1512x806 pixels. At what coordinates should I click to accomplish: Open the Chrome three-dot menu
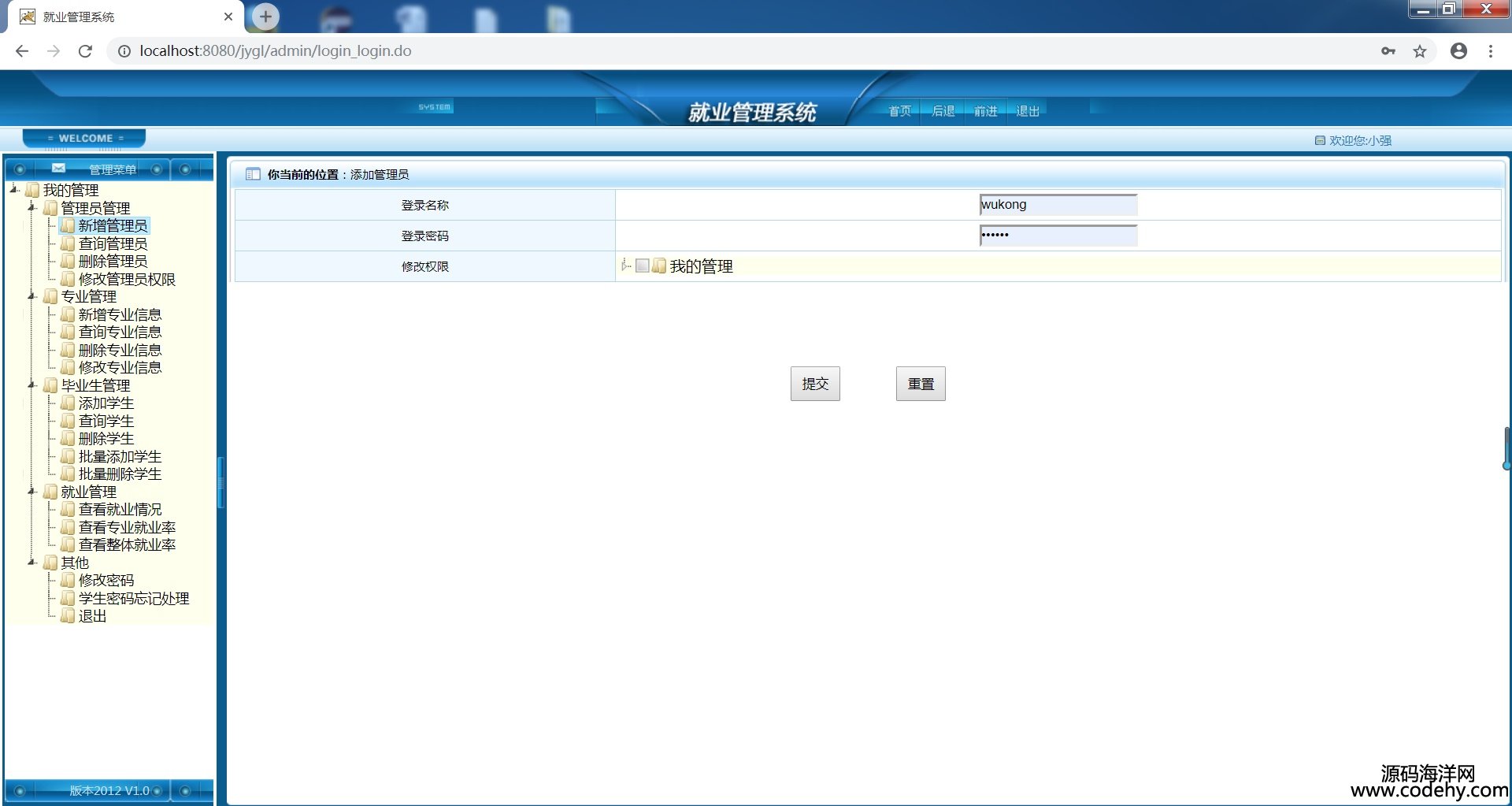pos(1491,51)
